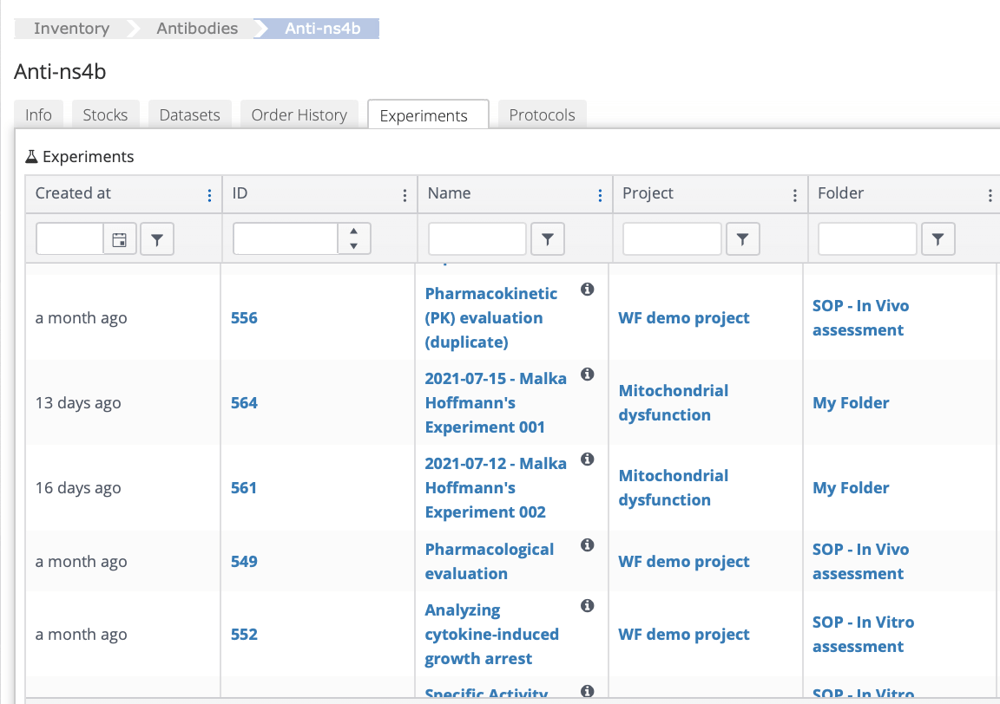The image size is (1000, 704).
Task: Click the info icon on Malka Hoffmann's Experiment 001
Action: pyautogui.click(x=588, y=374)
